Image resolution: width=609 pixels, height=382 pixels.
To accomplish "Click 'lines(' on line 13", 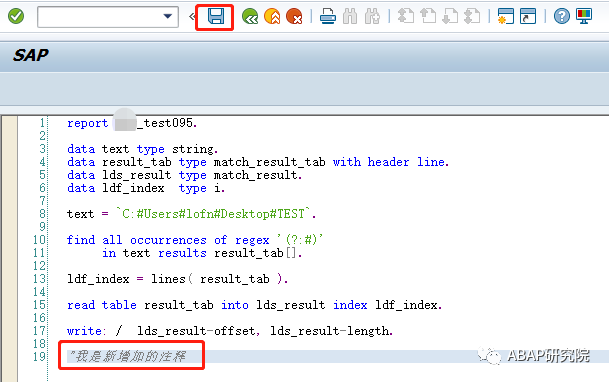I will click(x=172, y=279).
